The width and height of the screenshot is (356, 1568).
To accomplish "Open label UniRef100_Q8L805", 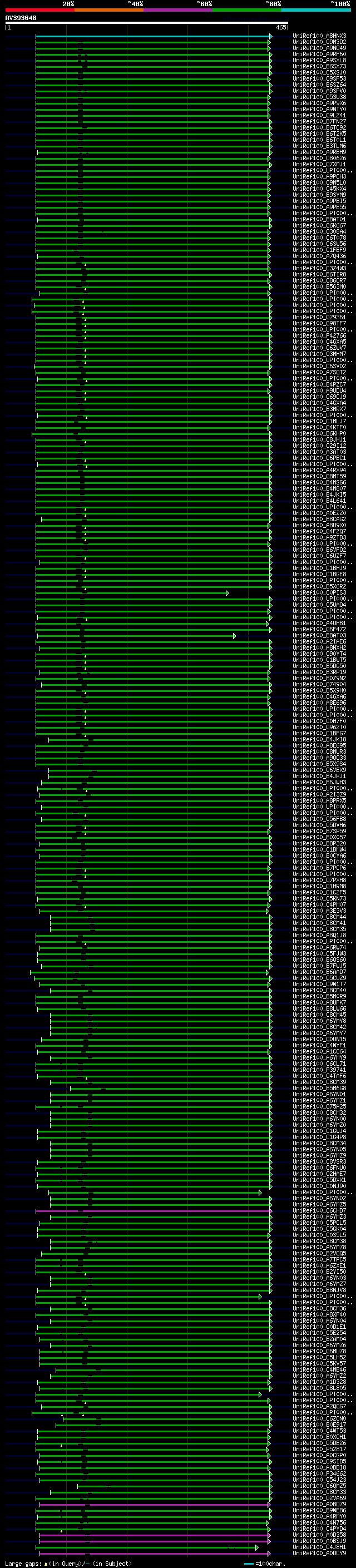I will pos(319,1388).
